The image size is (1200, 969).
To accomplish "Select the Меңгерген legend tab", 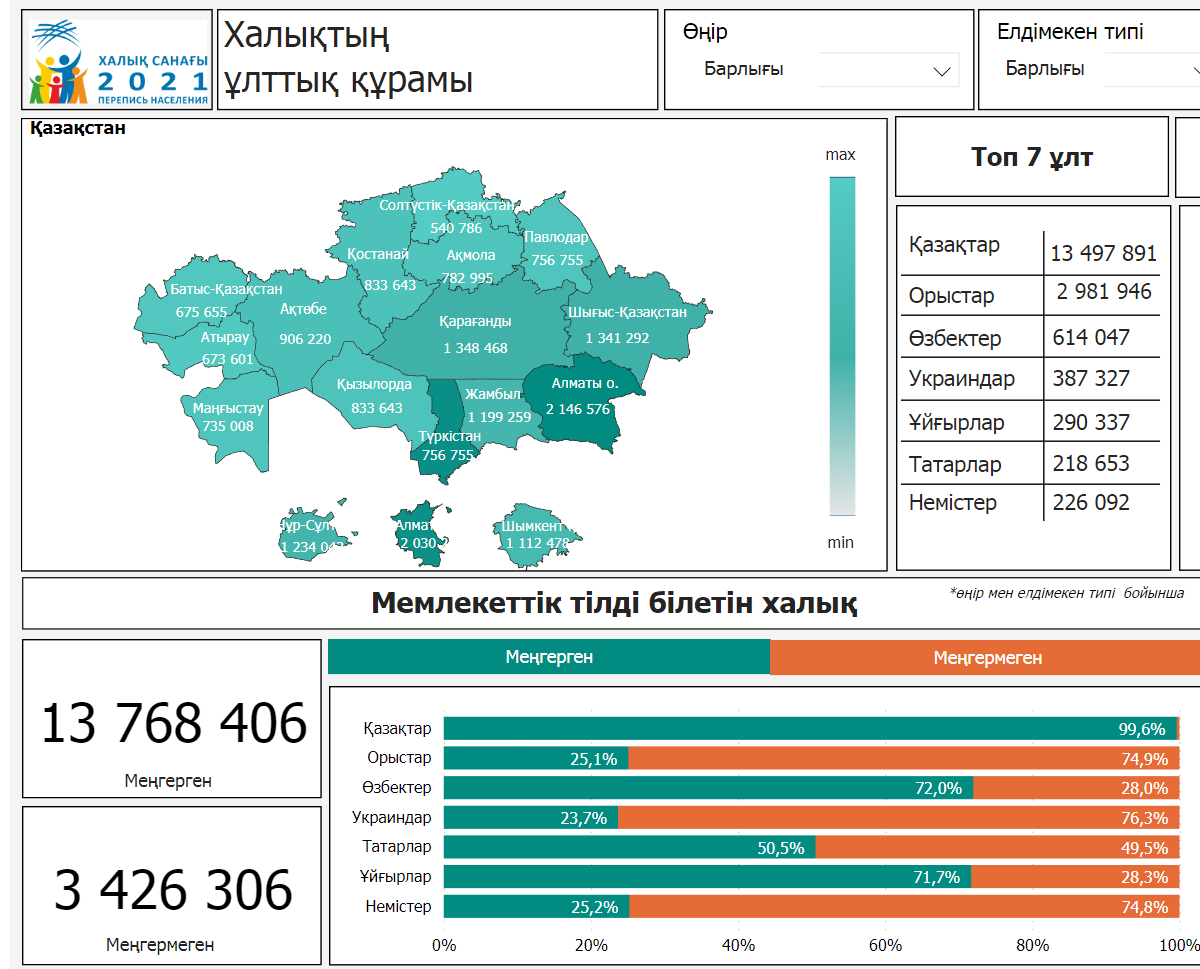I will tap(549, 657).
